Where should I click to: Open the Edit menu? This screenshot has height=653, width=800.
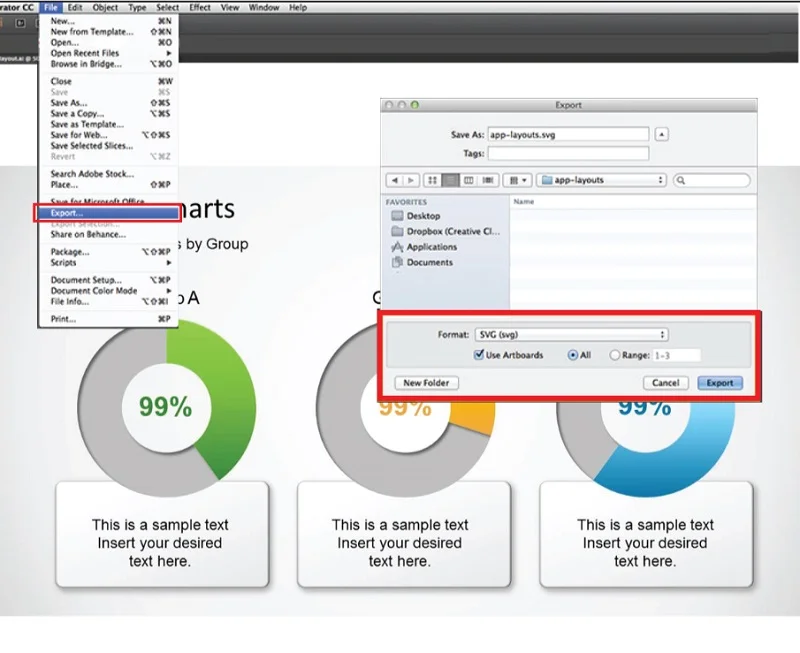(74, 8)
